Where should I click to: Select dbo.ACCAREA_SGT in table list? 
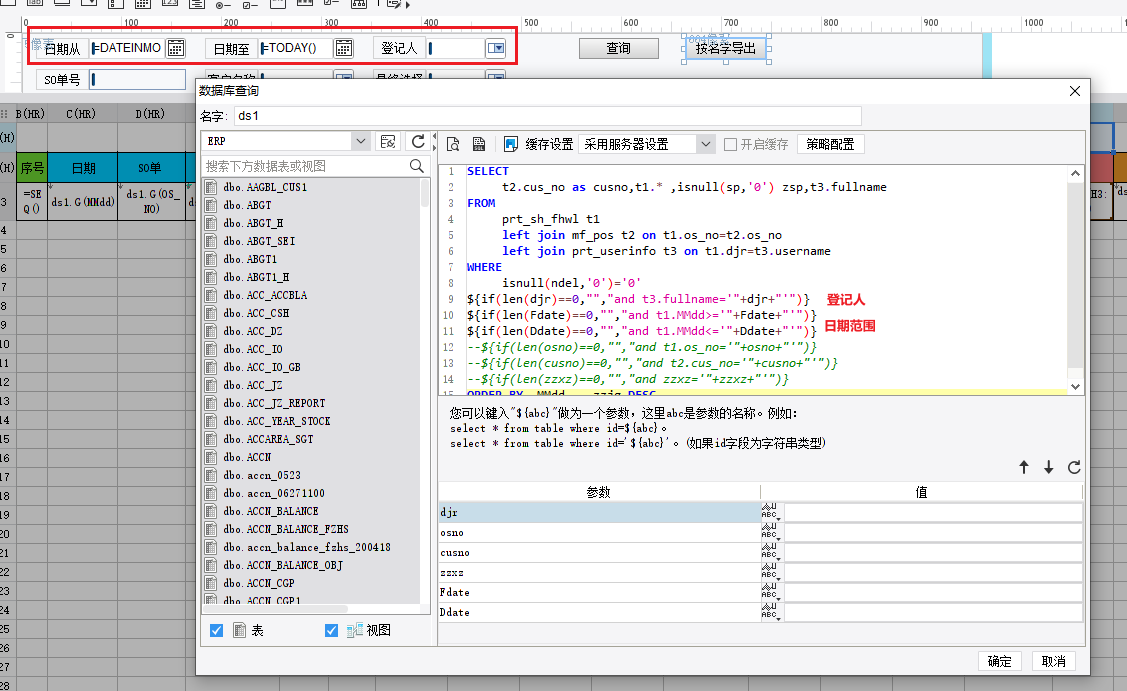tap(268, 439)
